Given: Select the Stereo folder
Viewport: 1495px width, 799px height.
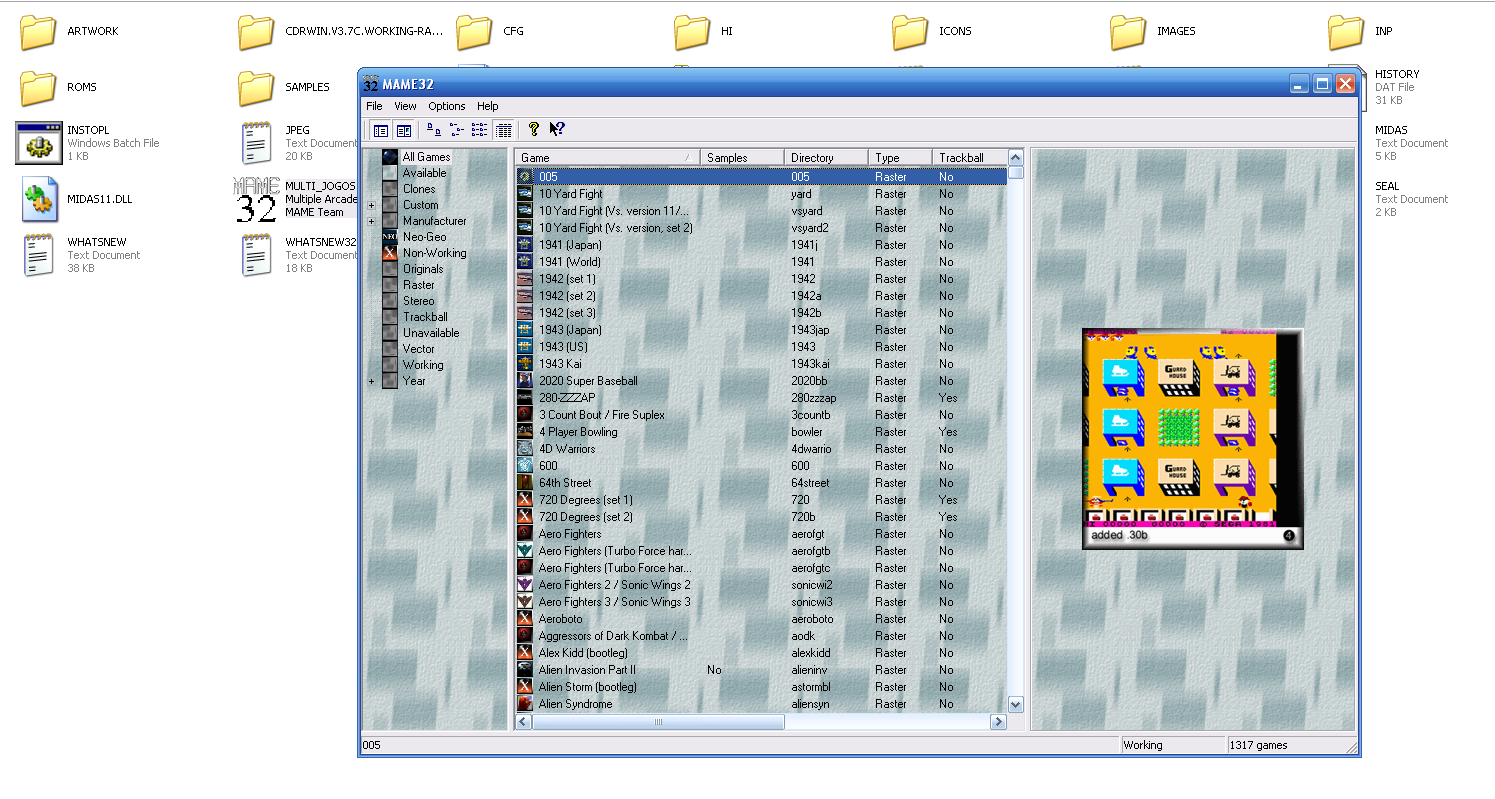Looking at the screenshot, I should (418, 301).
